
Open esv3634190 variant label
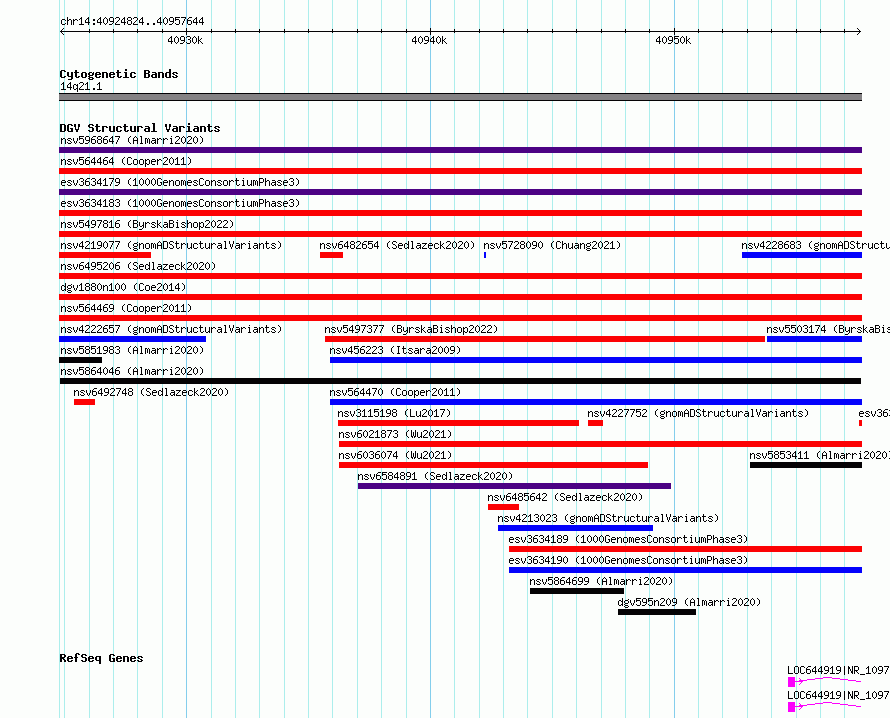point(628,560)
